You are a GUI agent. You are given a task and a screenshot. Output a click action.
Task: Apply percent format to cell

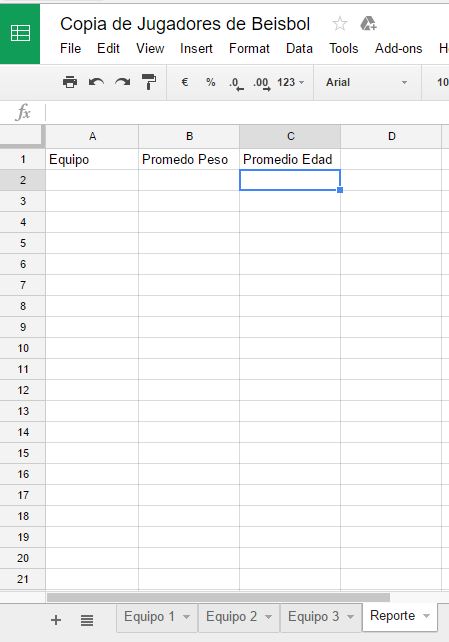coord(210,82)
